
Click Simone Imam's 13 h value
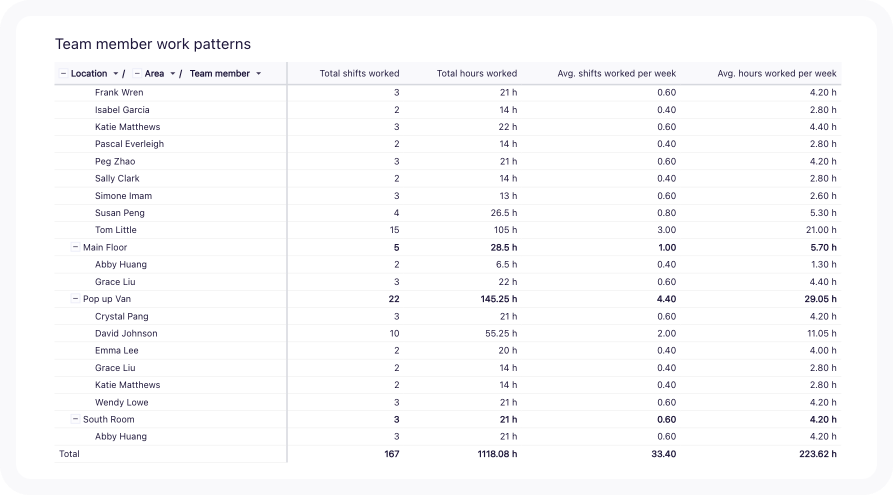(509, 195)
